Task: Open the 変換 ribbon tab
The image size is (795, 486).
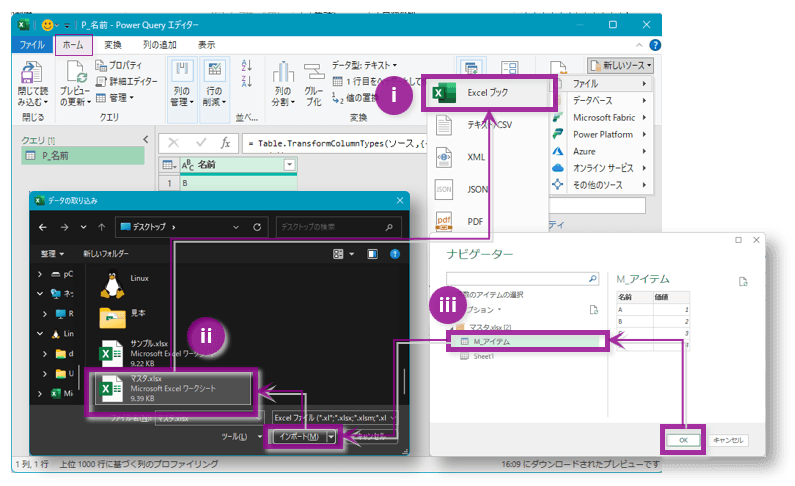Action: (x=113, y=45)
